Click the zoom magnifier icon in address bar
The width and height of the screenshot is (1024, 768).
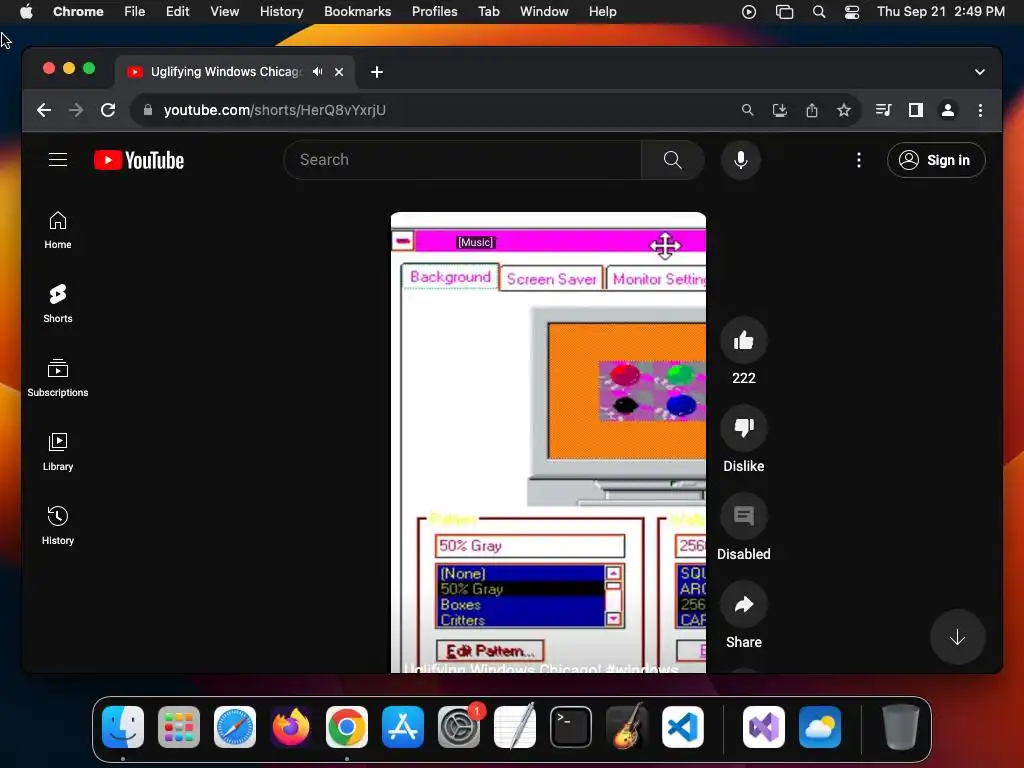pos(748,110)
